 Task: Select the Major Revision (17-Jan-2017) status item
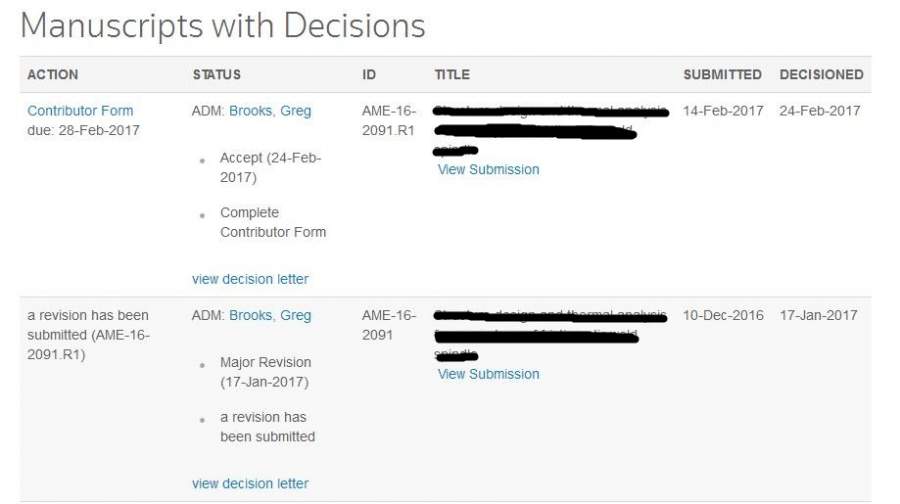pos(265,372)
